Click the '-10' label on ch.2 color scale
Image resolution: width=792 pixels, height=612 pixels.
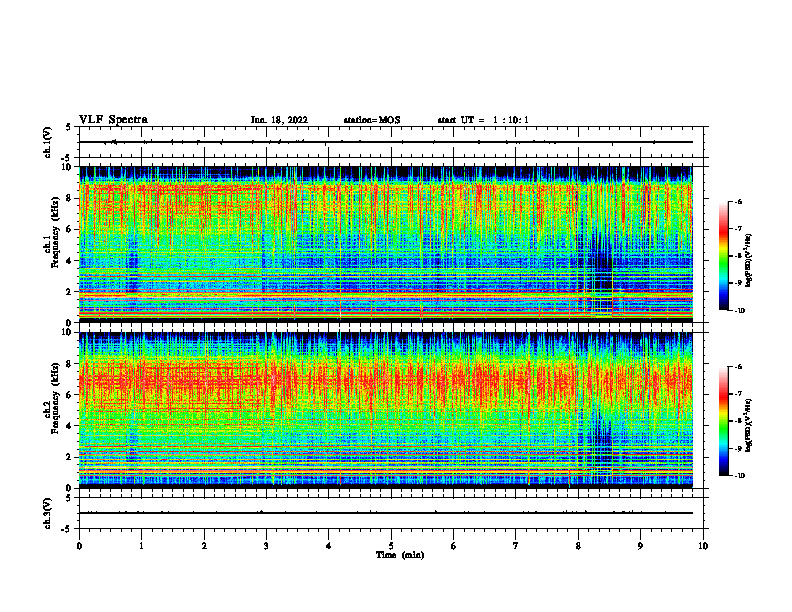point(739,476)
